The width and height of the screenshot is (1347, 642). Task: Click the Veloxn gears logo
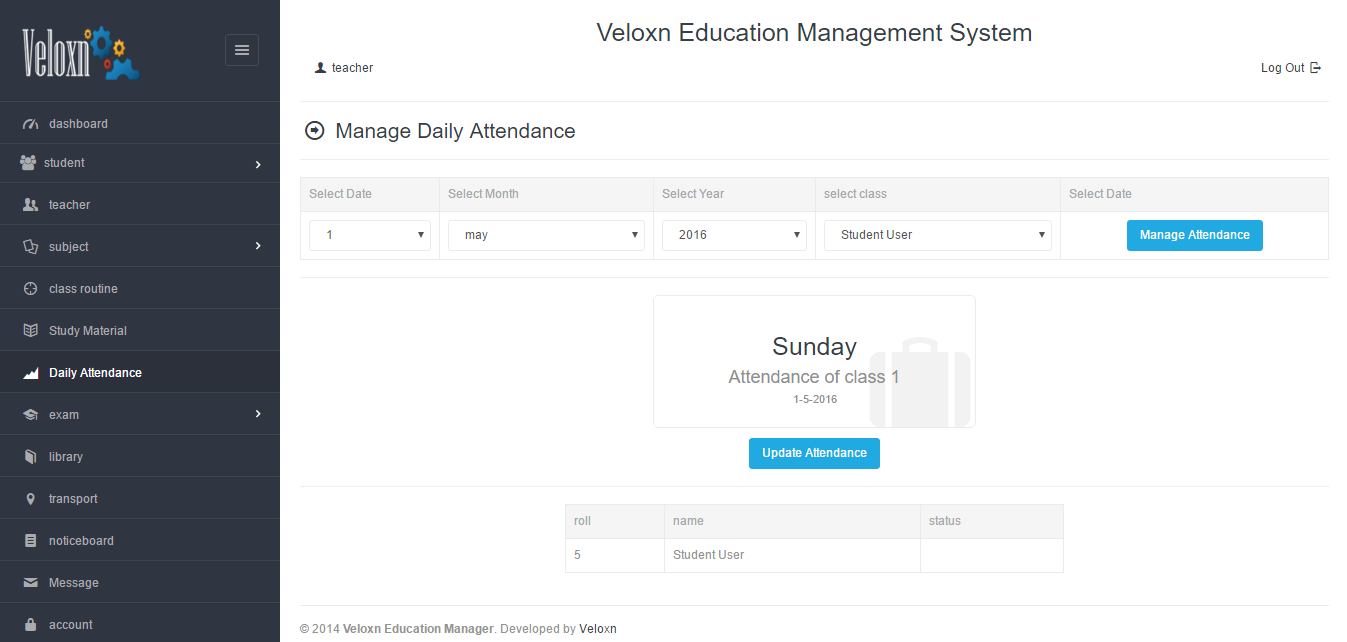coord(81,52)
